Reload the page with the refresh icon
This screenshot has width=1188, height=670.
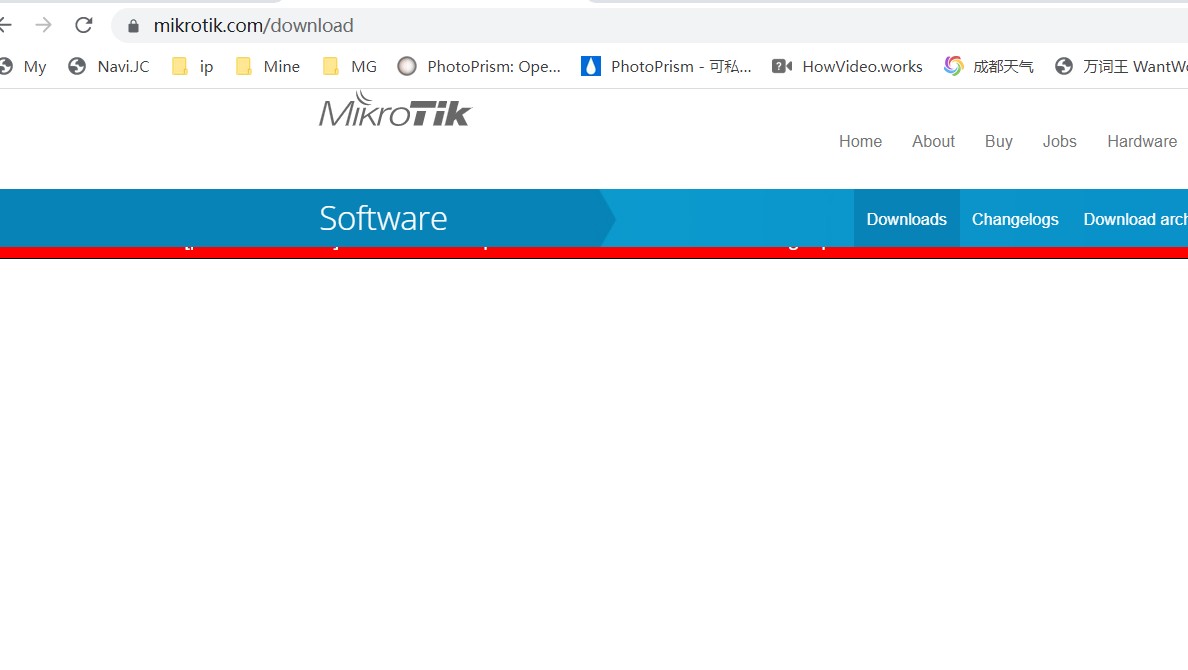click(x=83, y=25)
